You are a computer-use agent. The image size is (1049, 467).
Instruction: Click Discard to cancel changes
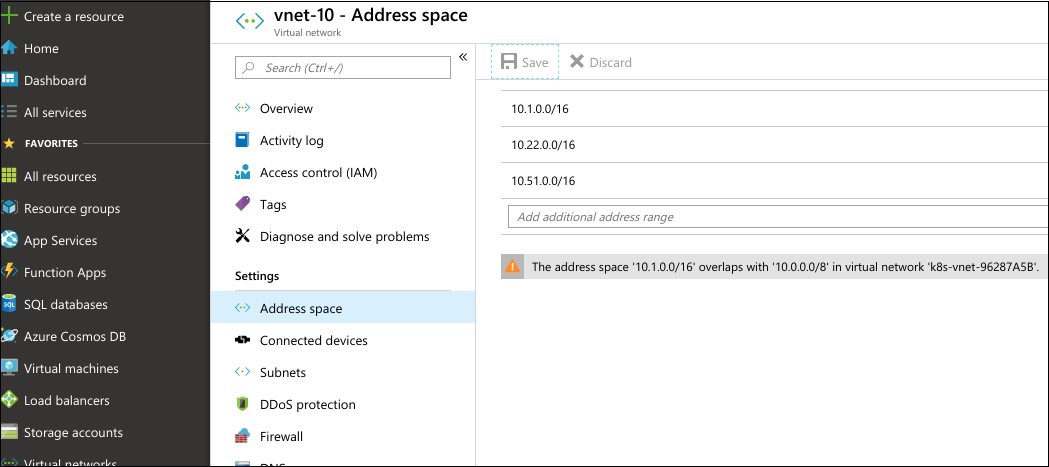coord(601,62)
